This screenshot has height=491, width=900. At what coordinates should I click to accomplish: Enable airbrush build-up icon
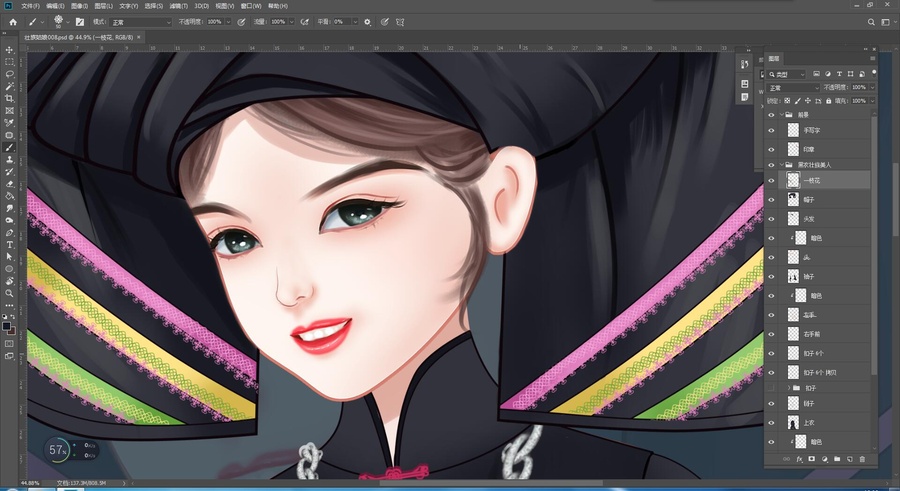click(305, 22)
